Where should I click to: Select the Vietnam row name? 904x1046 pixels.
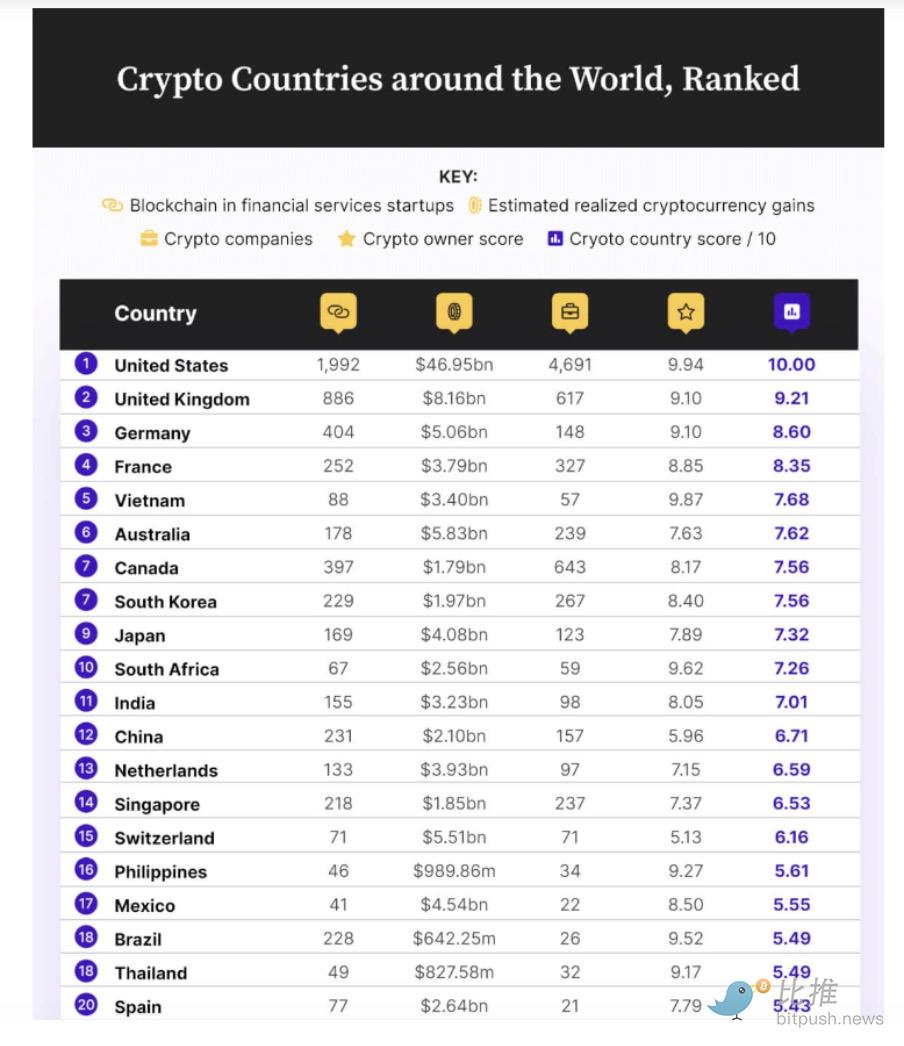(149, 500)
